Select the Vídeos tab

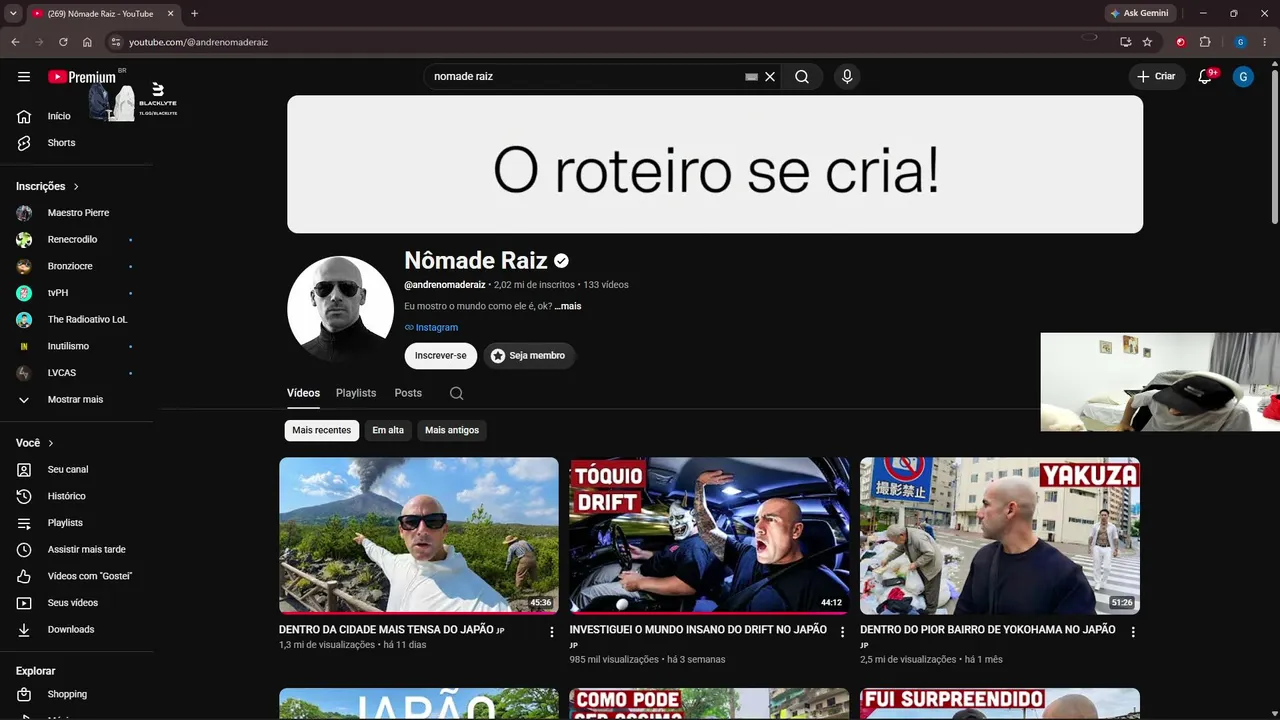click(x=303, y=393)
